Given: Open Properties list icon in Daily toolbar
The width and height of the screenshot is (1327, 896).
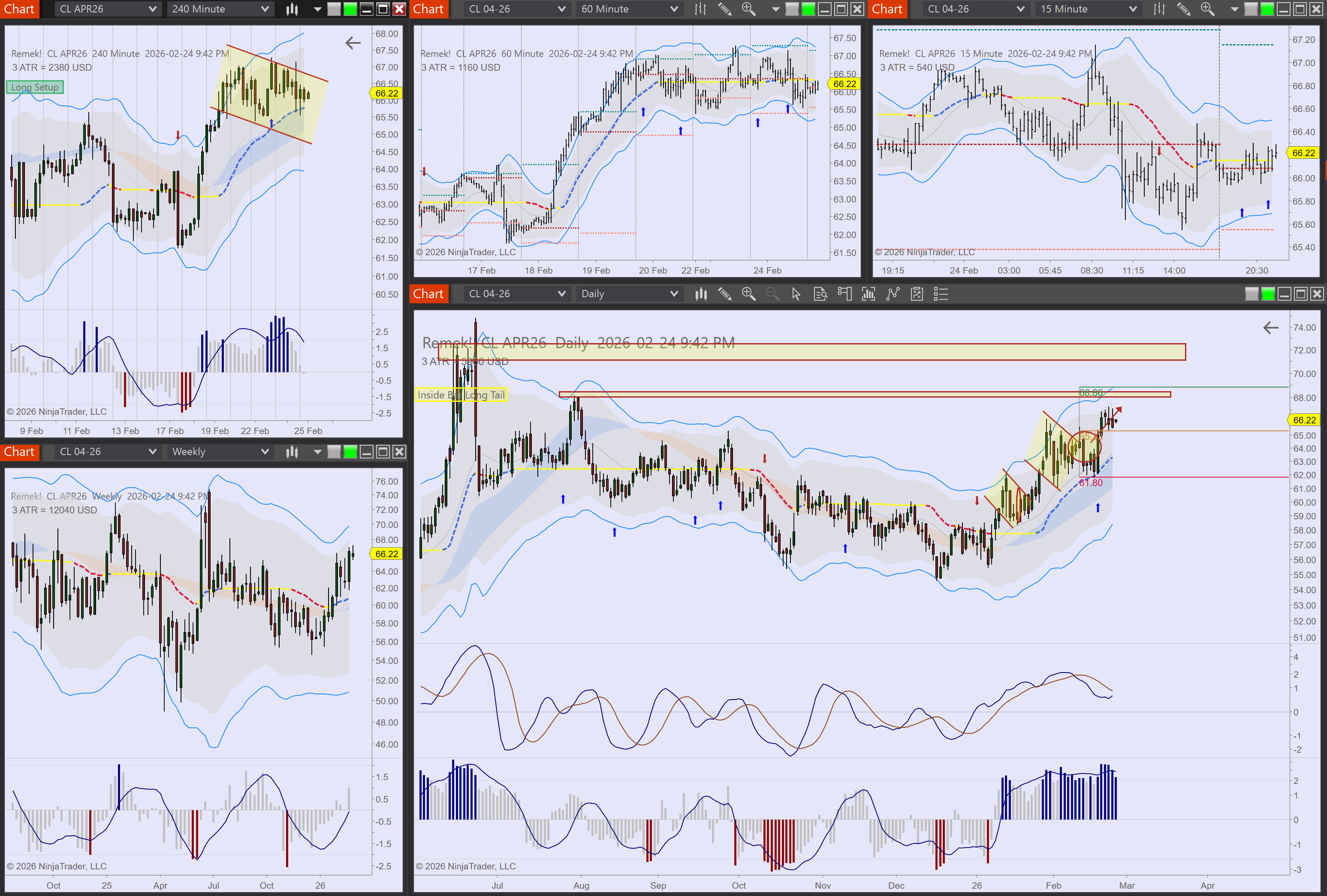Looking at the screenshot, I should (941, 294).
